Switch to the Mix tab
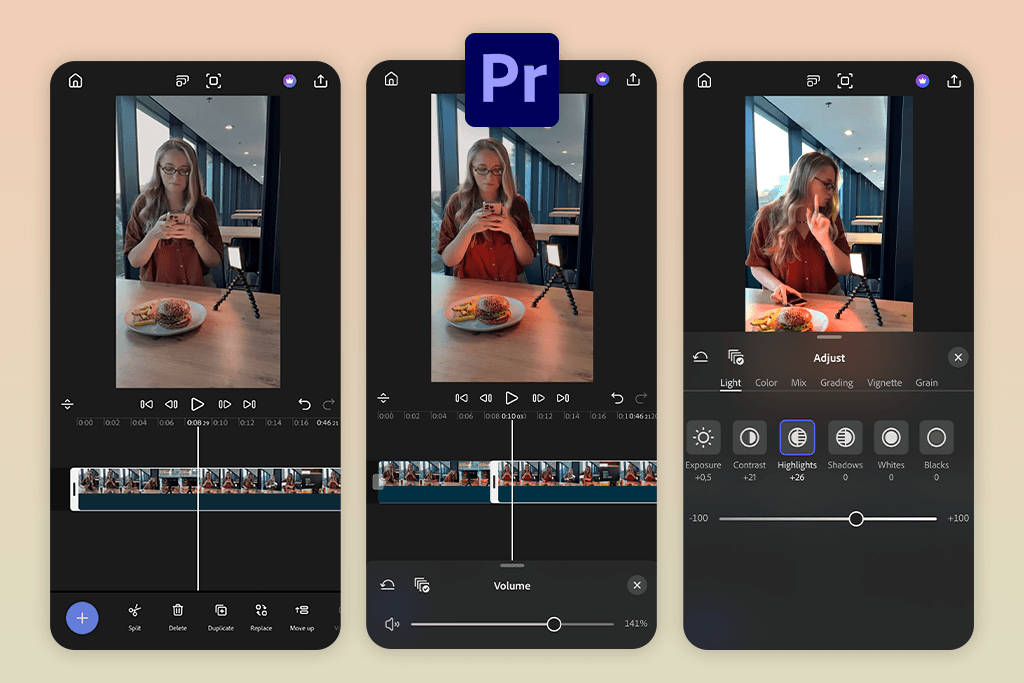This screenshot has width=1024, height=683. 799,383
